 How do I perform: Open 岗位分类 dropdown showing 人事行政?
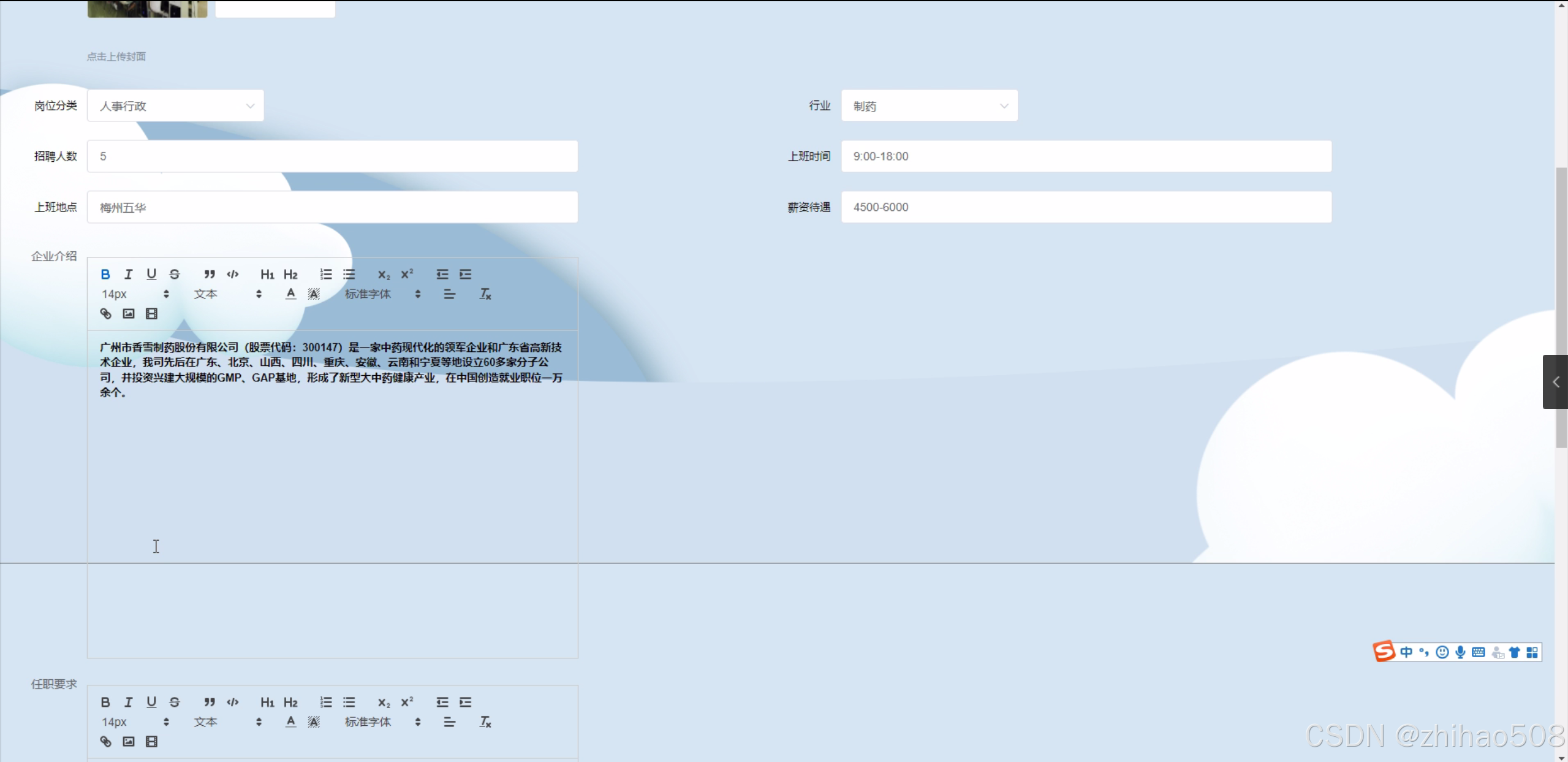click(x=175, y=106)
